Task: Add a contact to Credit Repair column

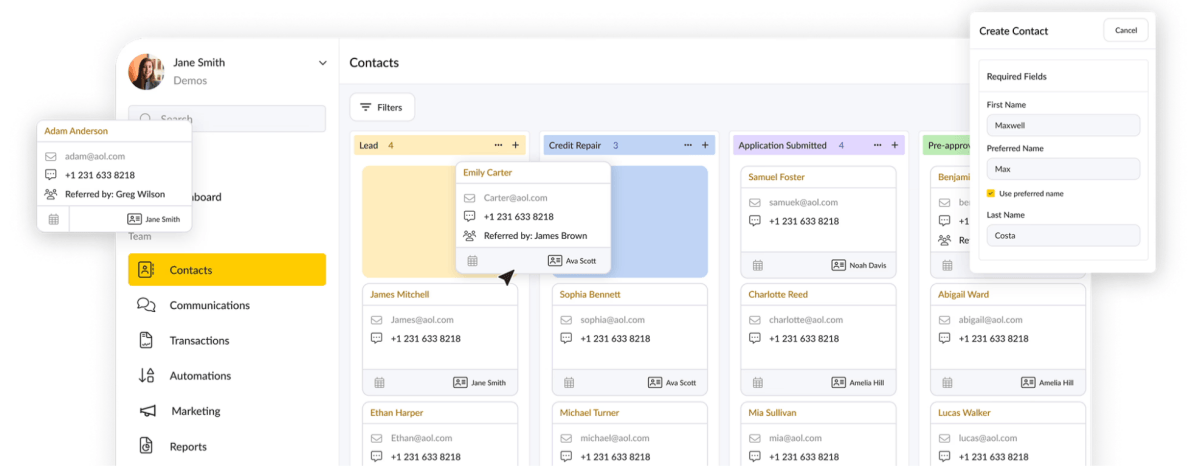Action: 705,145
